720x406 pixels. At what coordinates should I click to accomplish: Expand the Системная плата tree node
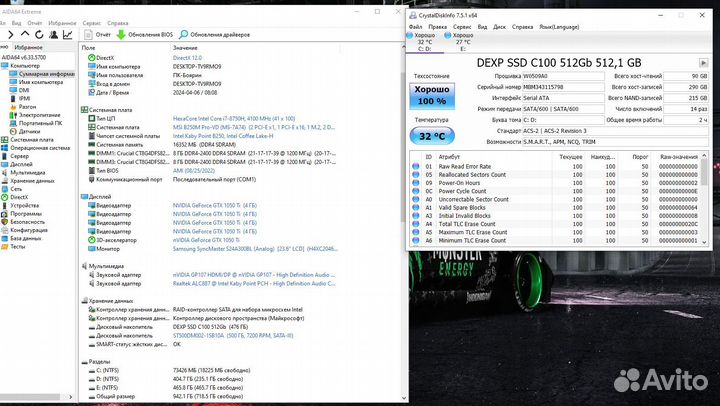pos(32,140)
